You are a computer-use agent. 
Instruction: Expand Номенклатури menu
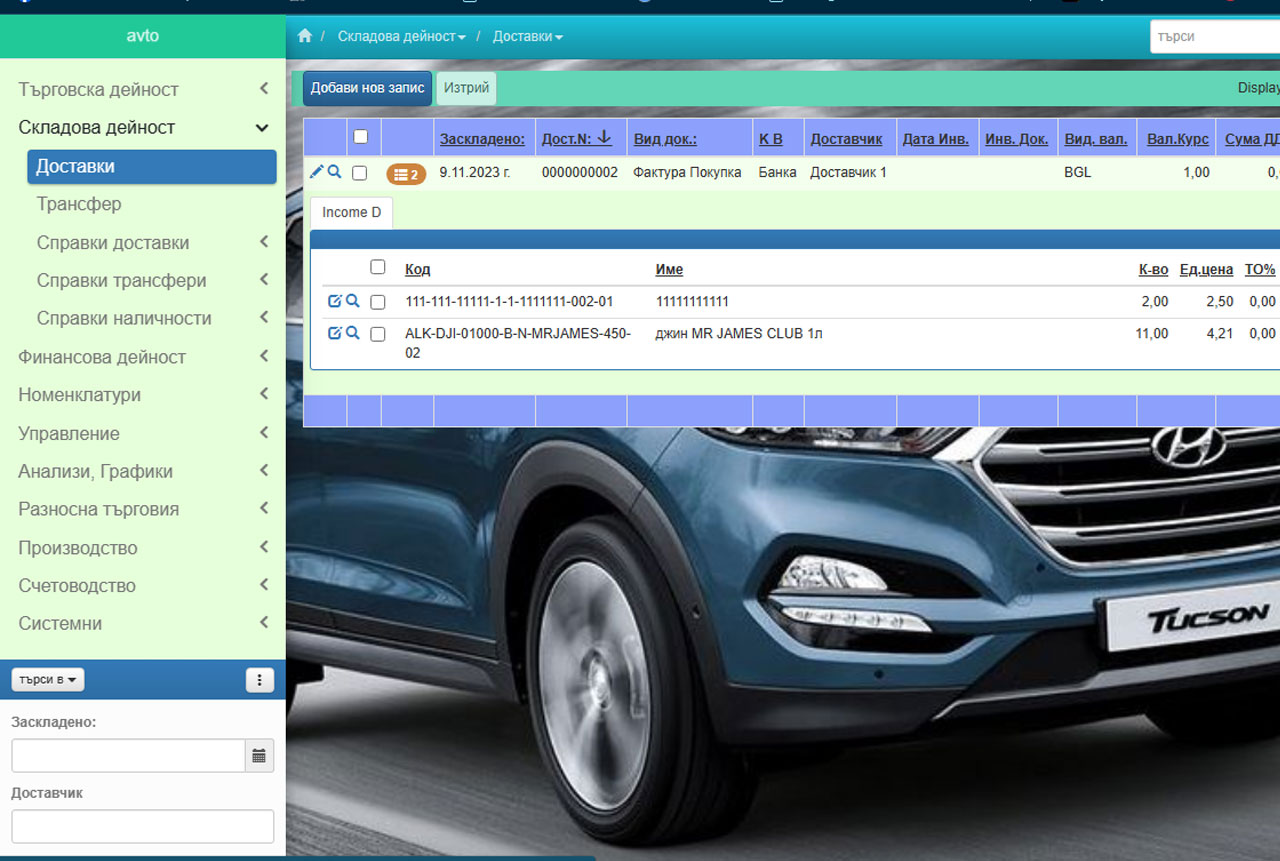(x=143, y=395)
